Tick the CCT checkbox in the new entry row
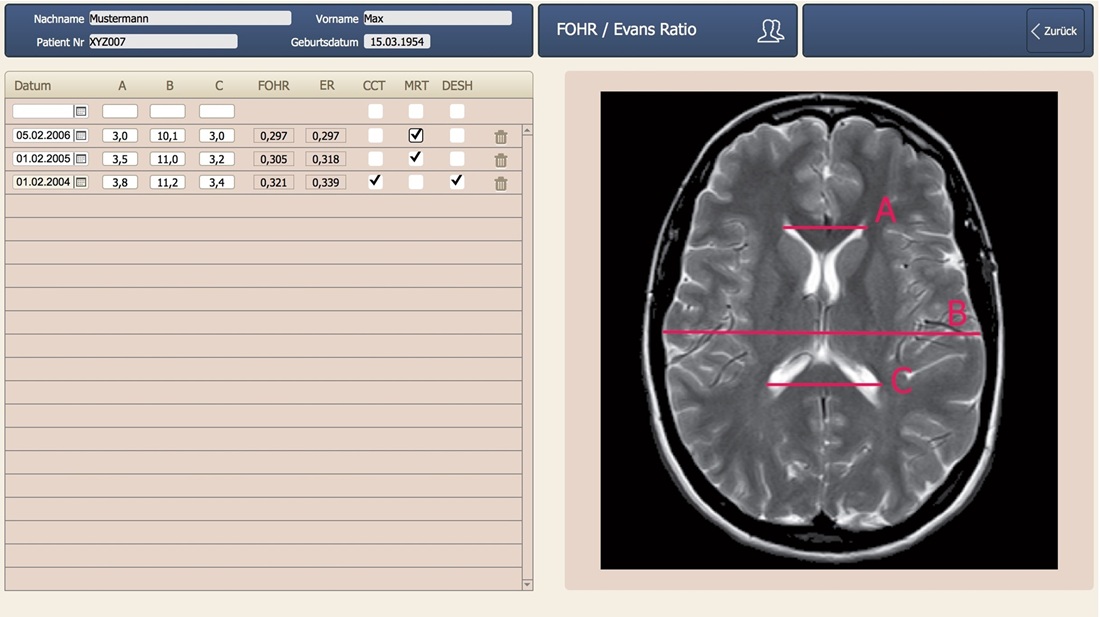 [x=375, y=111]
